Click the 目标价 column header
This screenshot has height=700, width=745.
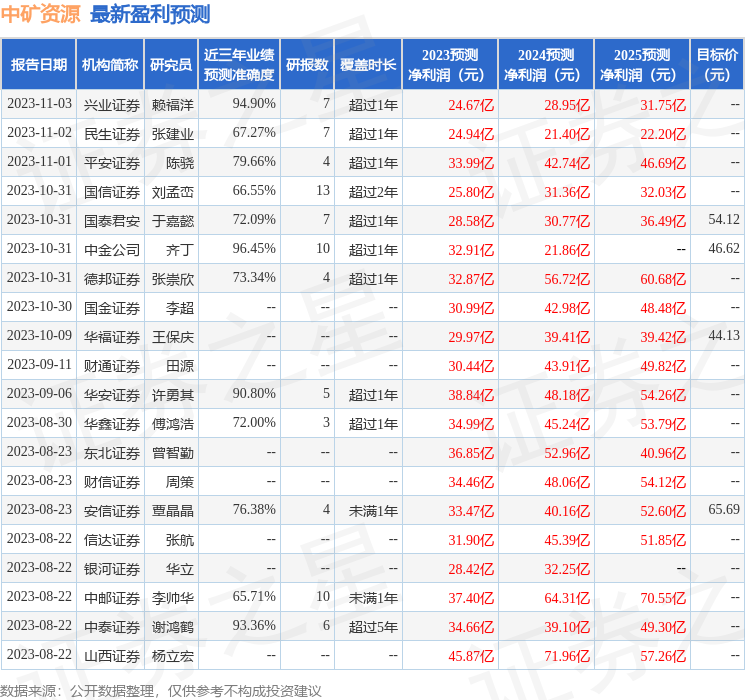(x=716, y=65)
